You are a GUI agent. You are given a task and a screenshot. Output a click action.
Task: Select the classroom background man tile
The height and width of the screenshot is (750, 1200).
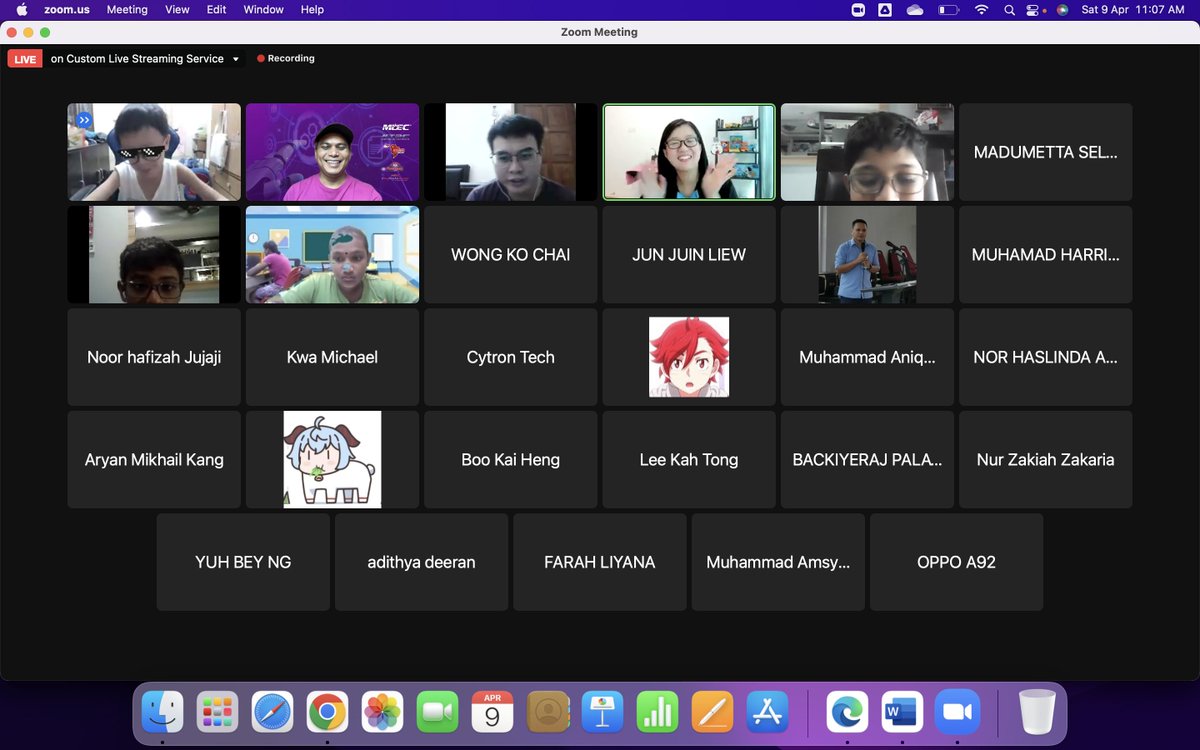click(x=332, y=255)
